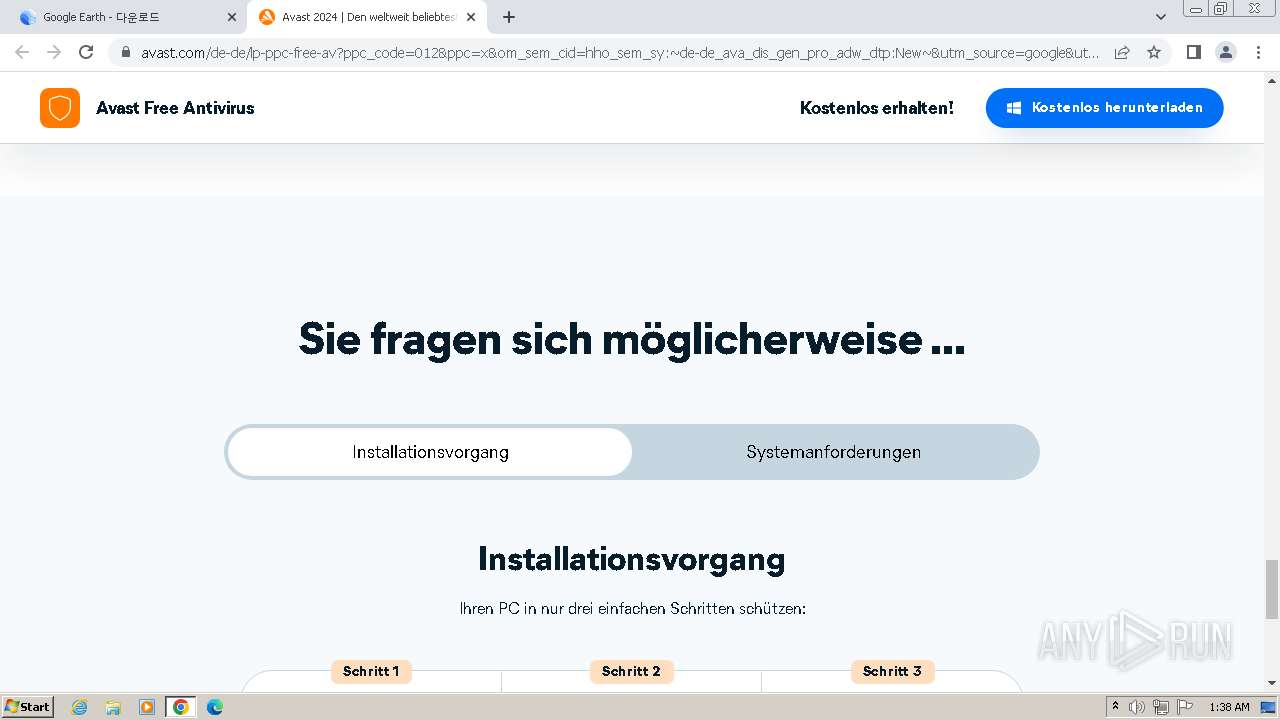
Task: Open the Chrome three-dot menu
Action: [x=1258, y=52]
